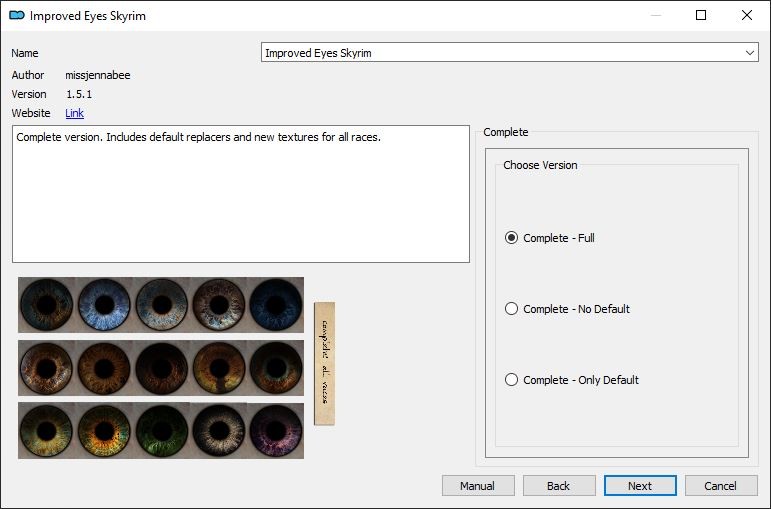771x509 pixels.
Task: Click the version number 1.5.1
Action: (x=79, y=94)
